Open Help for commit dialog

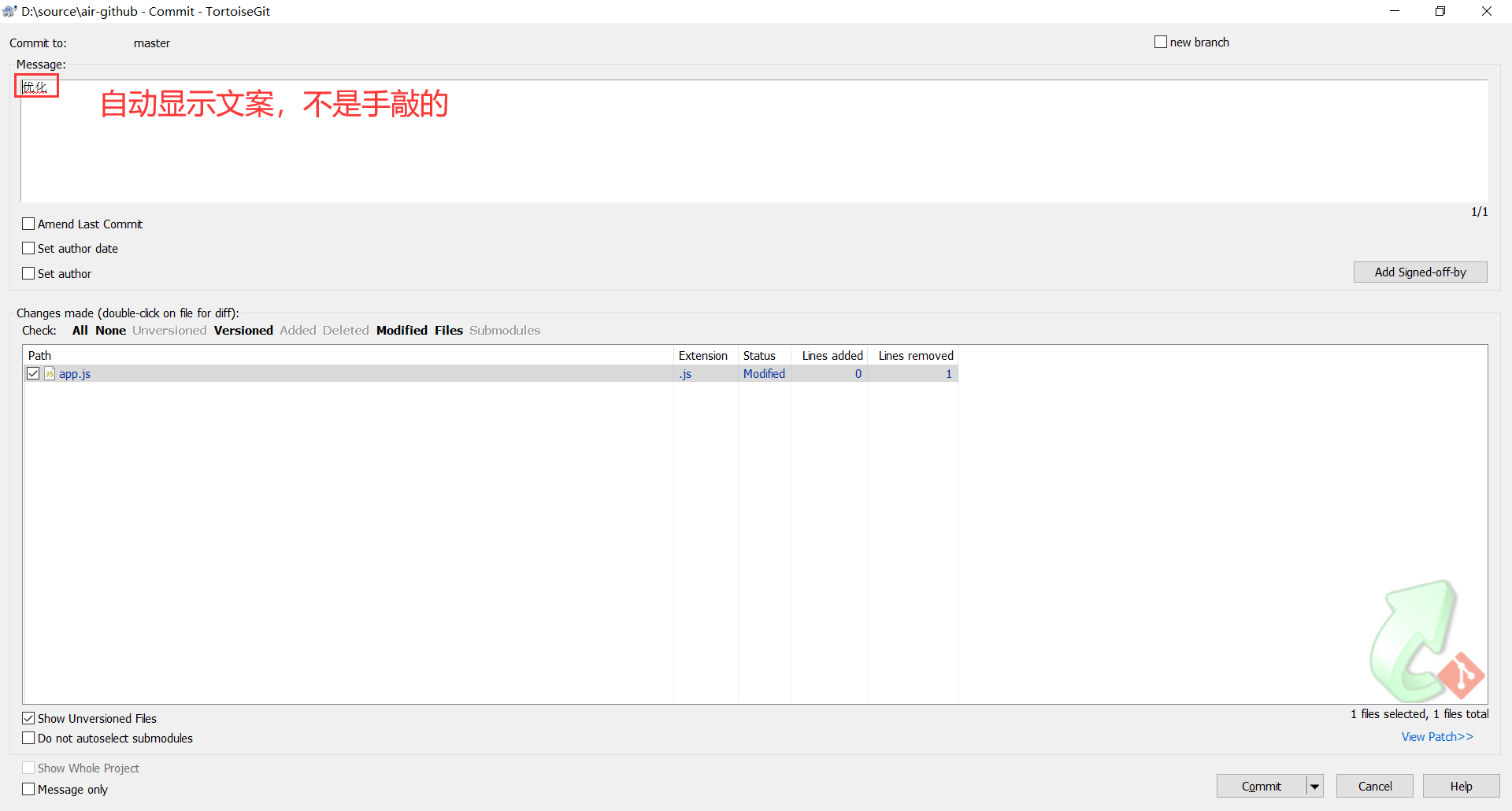pyautogui.click(x=1461, y=786)
